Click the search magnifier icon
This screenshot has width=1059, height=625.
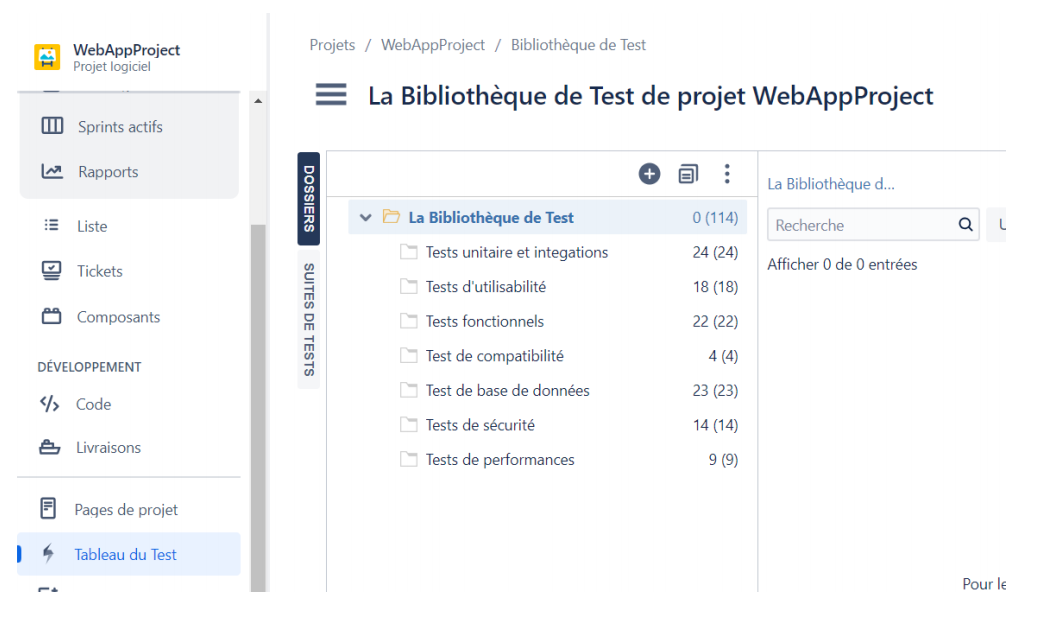pyautogui.click(x=965, y=225)
